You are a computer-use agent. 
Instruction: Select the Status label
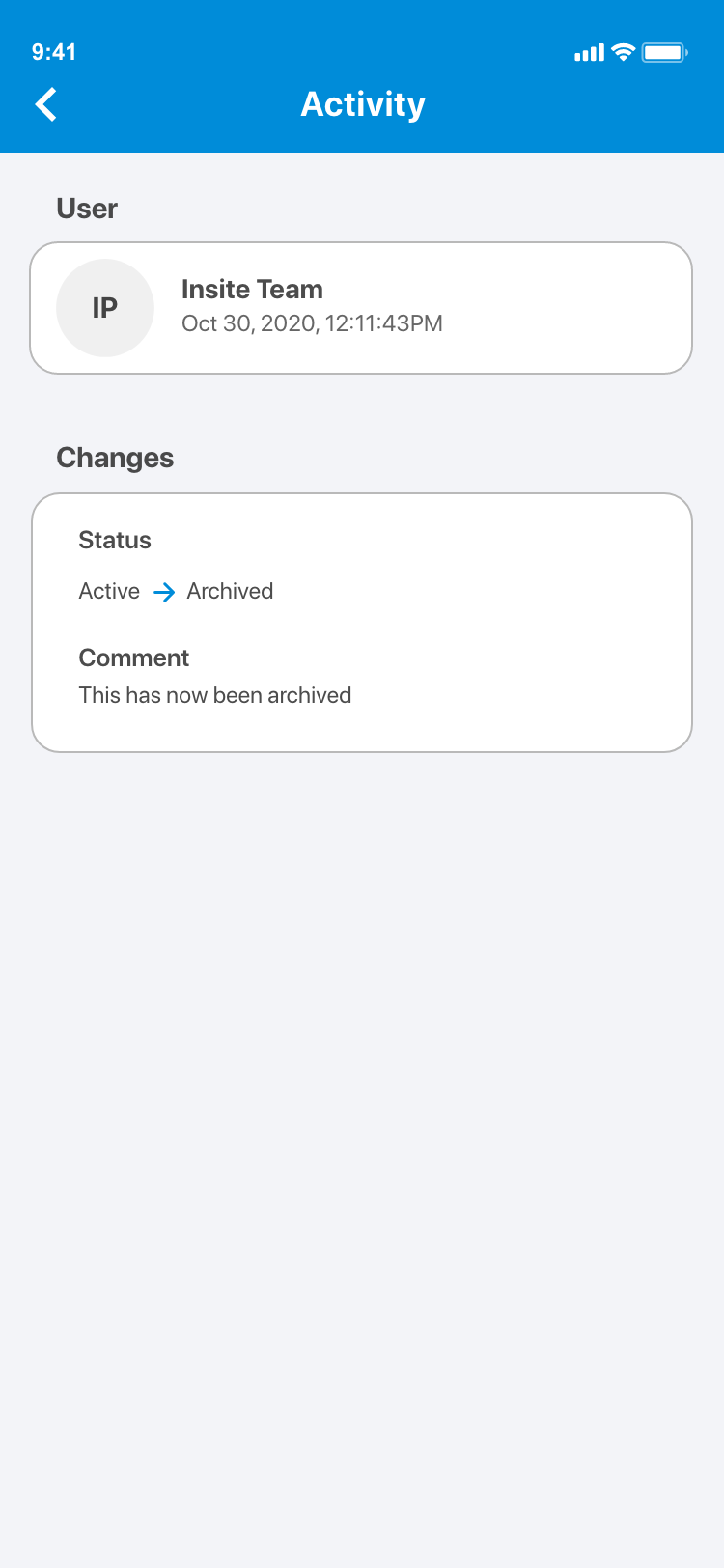tap(115, 540)
